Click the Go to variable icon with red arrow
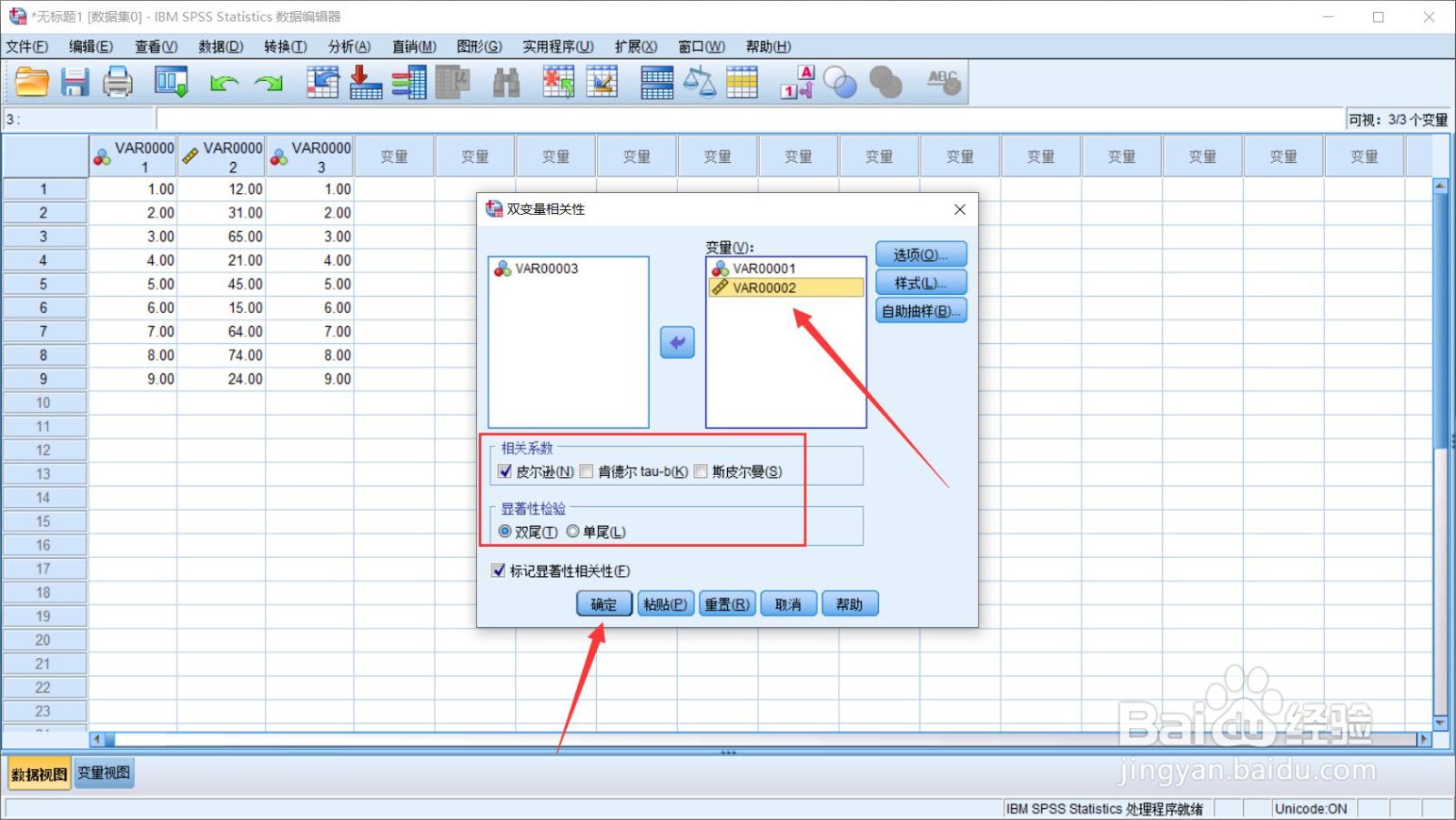Viewport: 1456px width, 820px height. point(366,82)
